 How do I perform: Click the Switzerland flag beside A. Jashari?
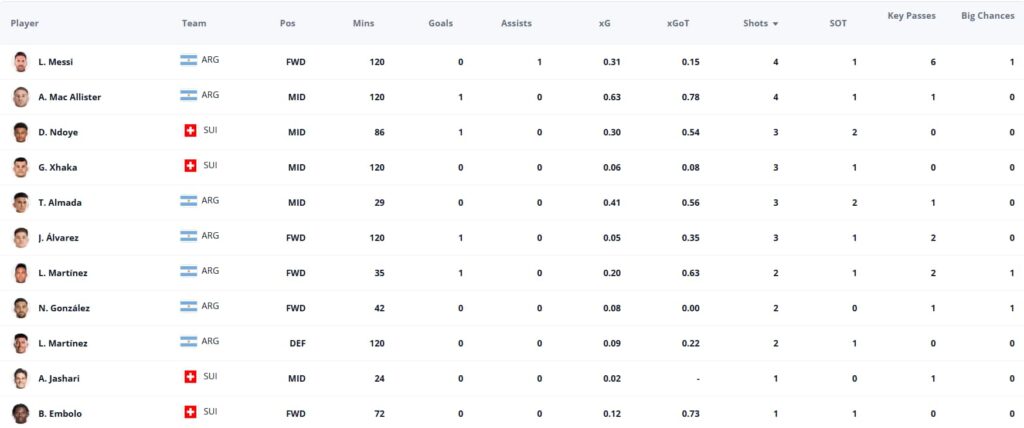(190, 376)
